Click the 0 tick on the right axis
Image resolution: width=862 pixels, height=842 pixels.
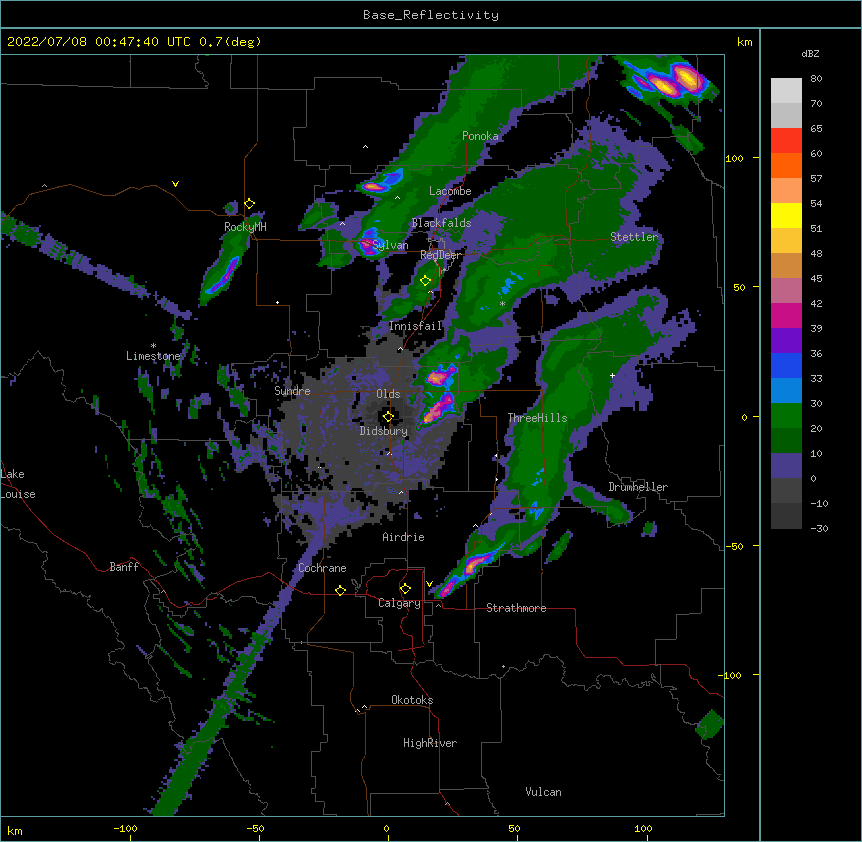point(744,417)
